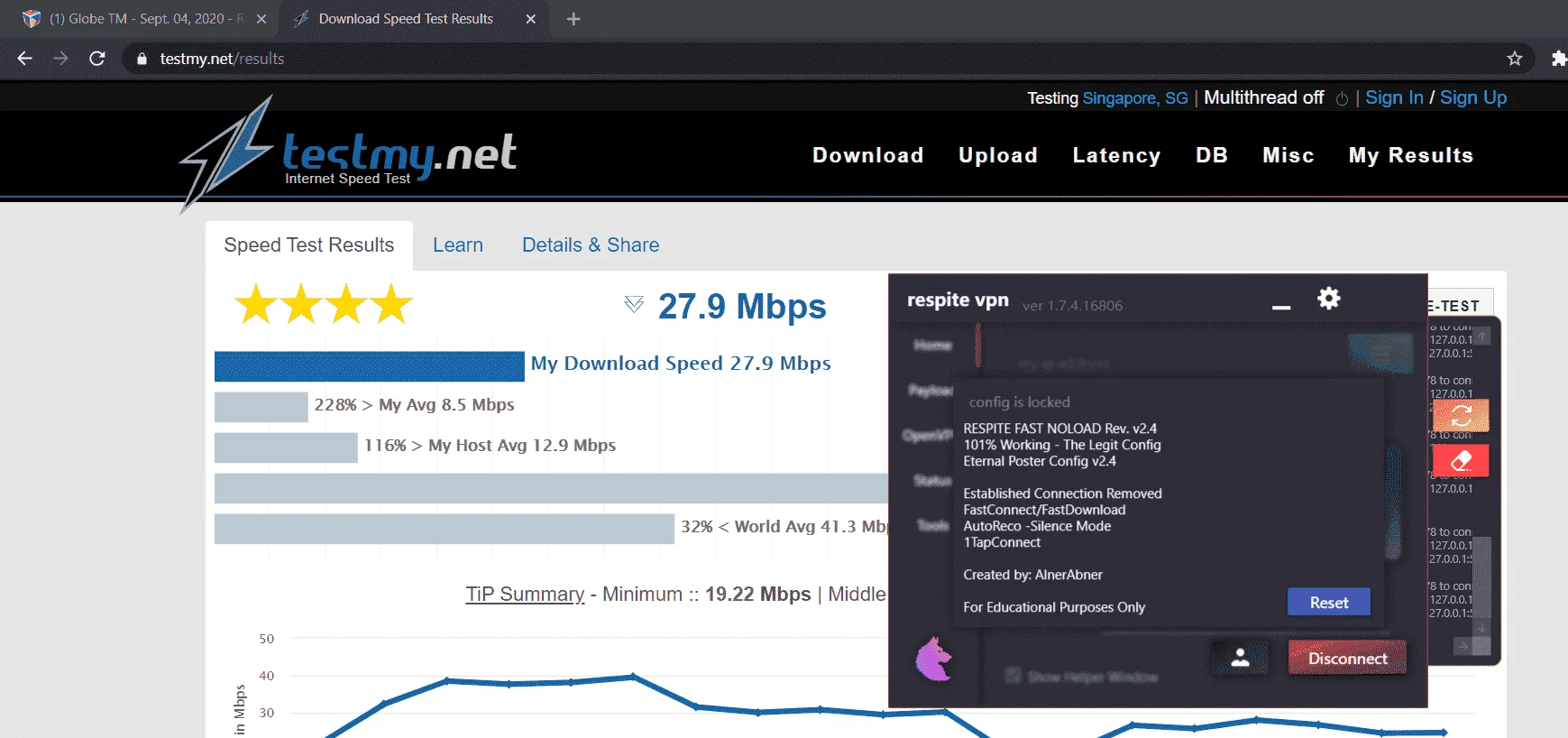The height and width of the screenshot is (738, 1568).
Task: Click the power icon beside Multithread off
Action: click(x=1342, y=98)
